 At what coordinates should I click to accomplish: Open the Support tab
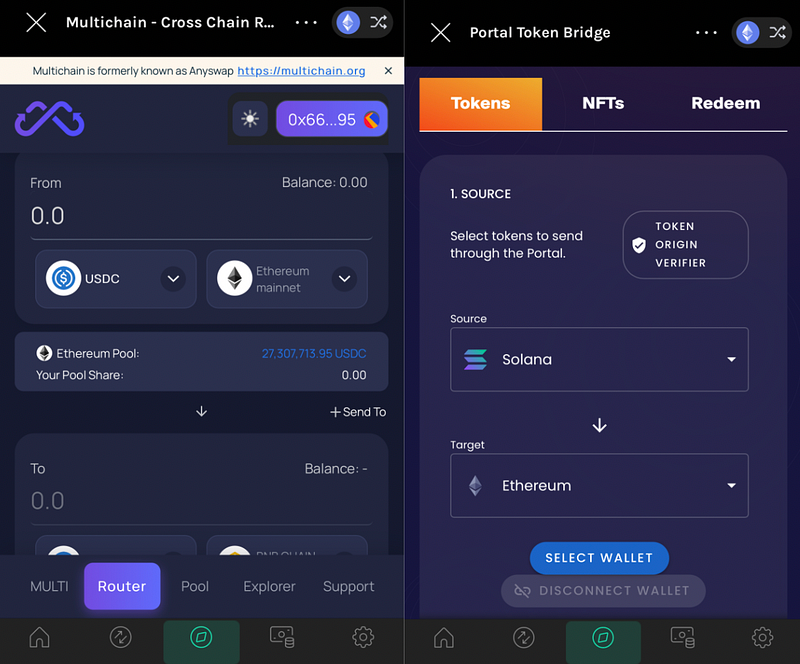[x=348, y=586]
